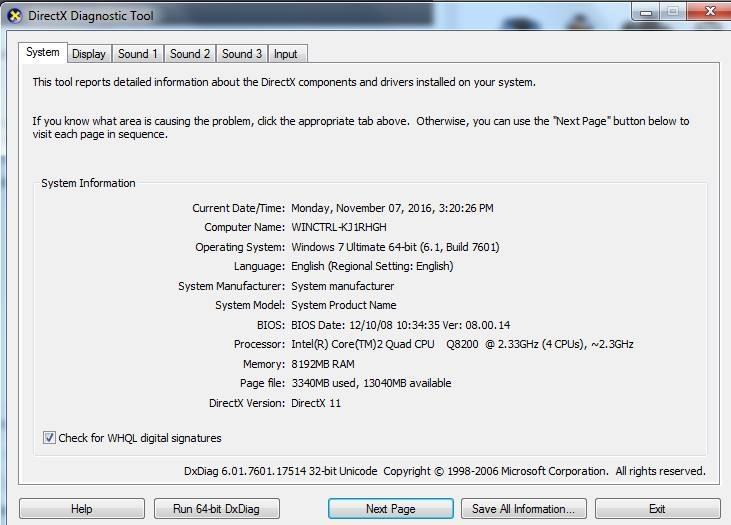Screen dimensions: 731x525
Task: Select the date value Monday, November 07, 2016
Action: [362, 208]
